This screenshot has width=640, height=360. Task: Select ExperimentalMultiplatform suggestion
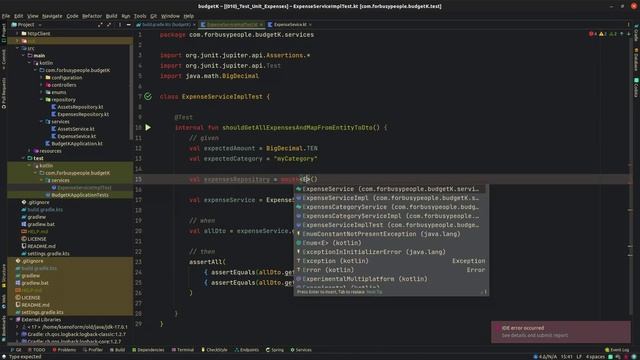391,279
